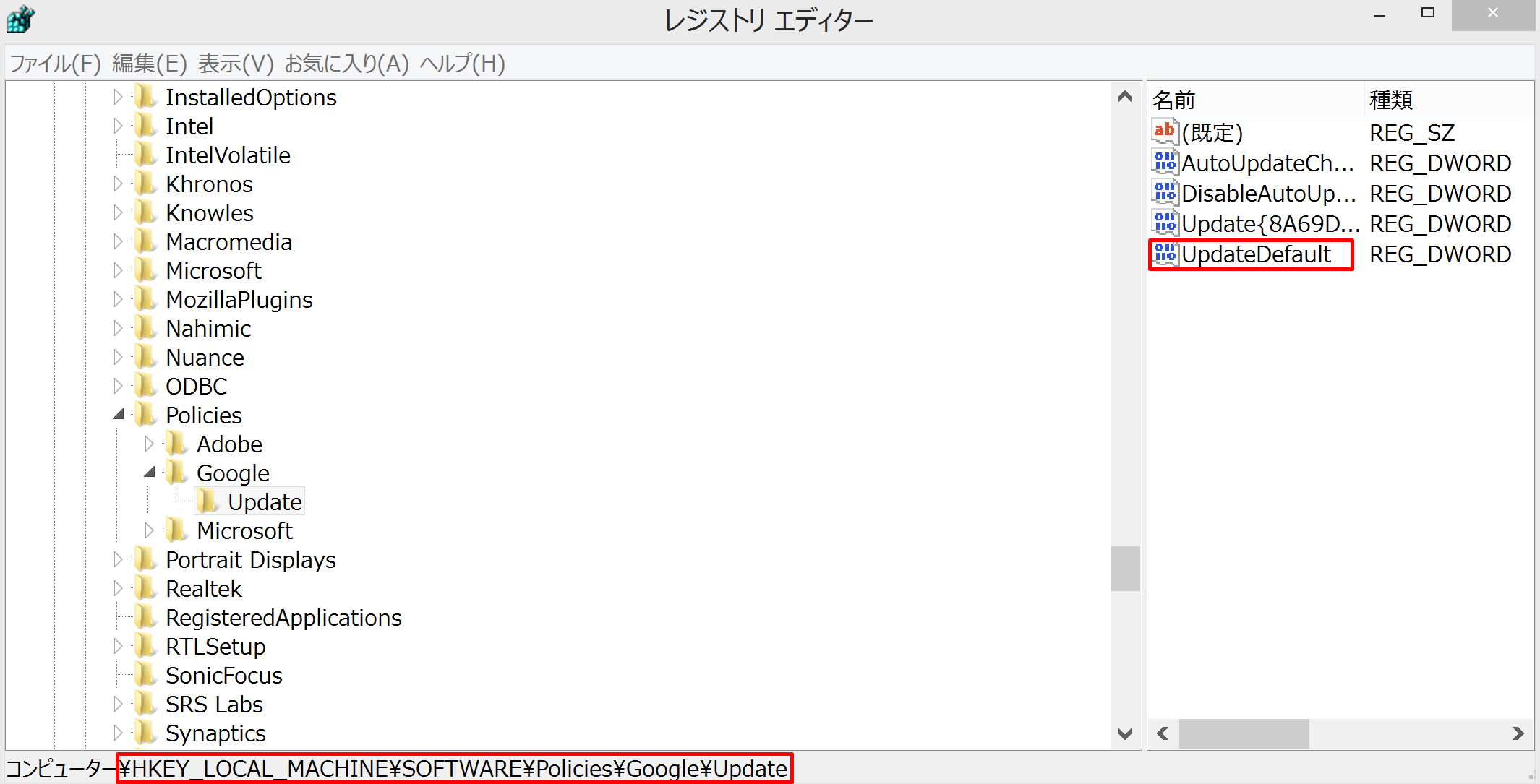Collapse the Google key node
1540x784 pixels.
click(150, 473)
